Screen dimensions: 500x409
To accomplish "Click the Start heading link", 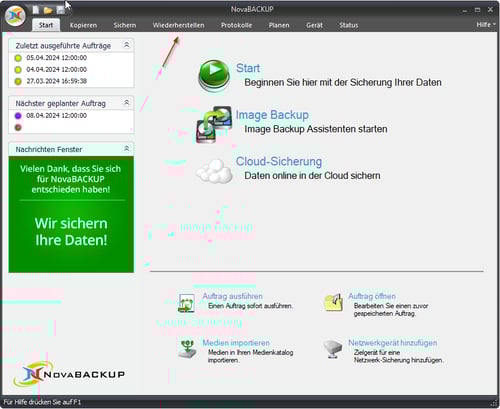I will click(x=248, y=68).
